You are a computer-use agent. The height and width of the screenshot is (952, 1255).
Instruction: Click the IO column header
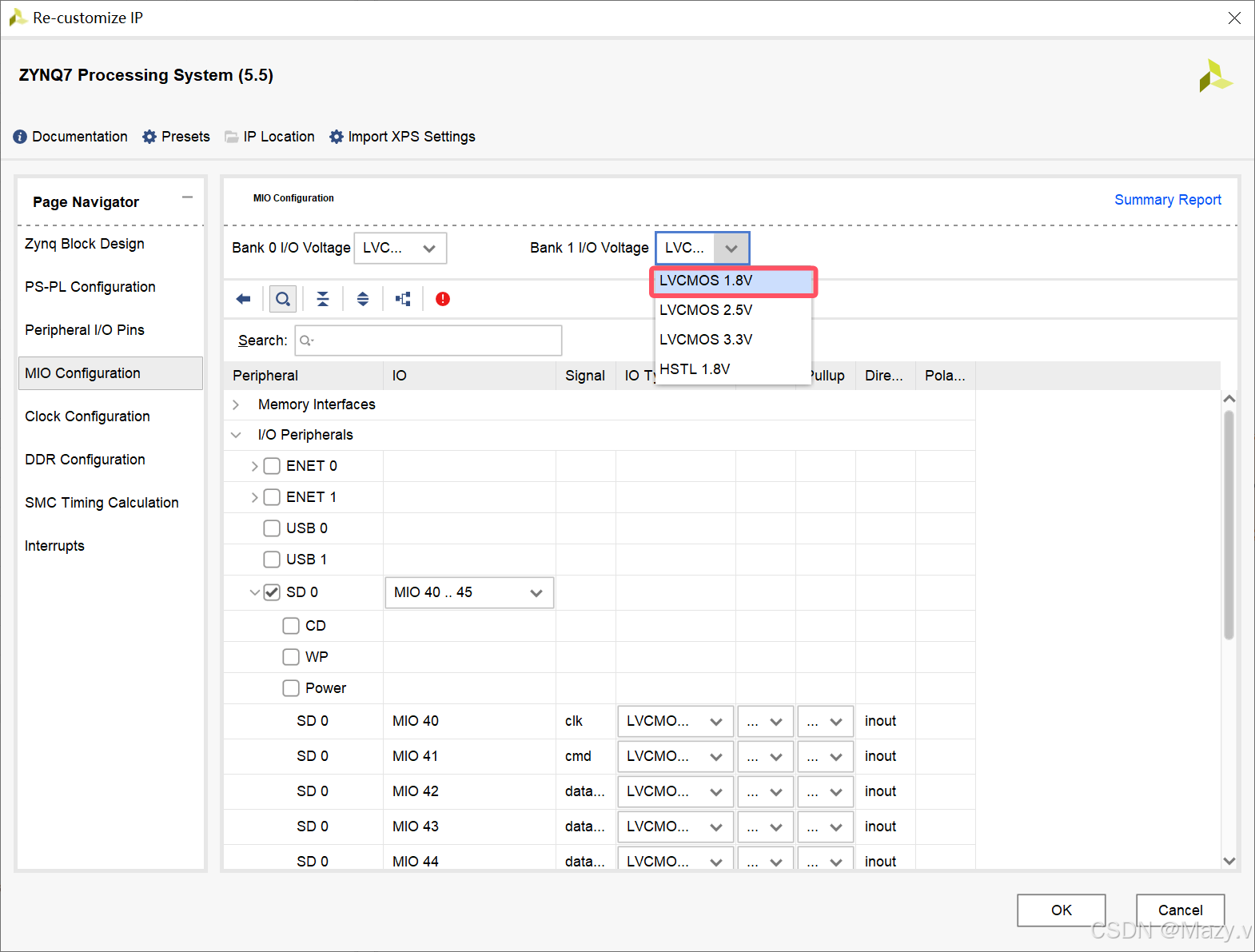(x=469, y=376)
